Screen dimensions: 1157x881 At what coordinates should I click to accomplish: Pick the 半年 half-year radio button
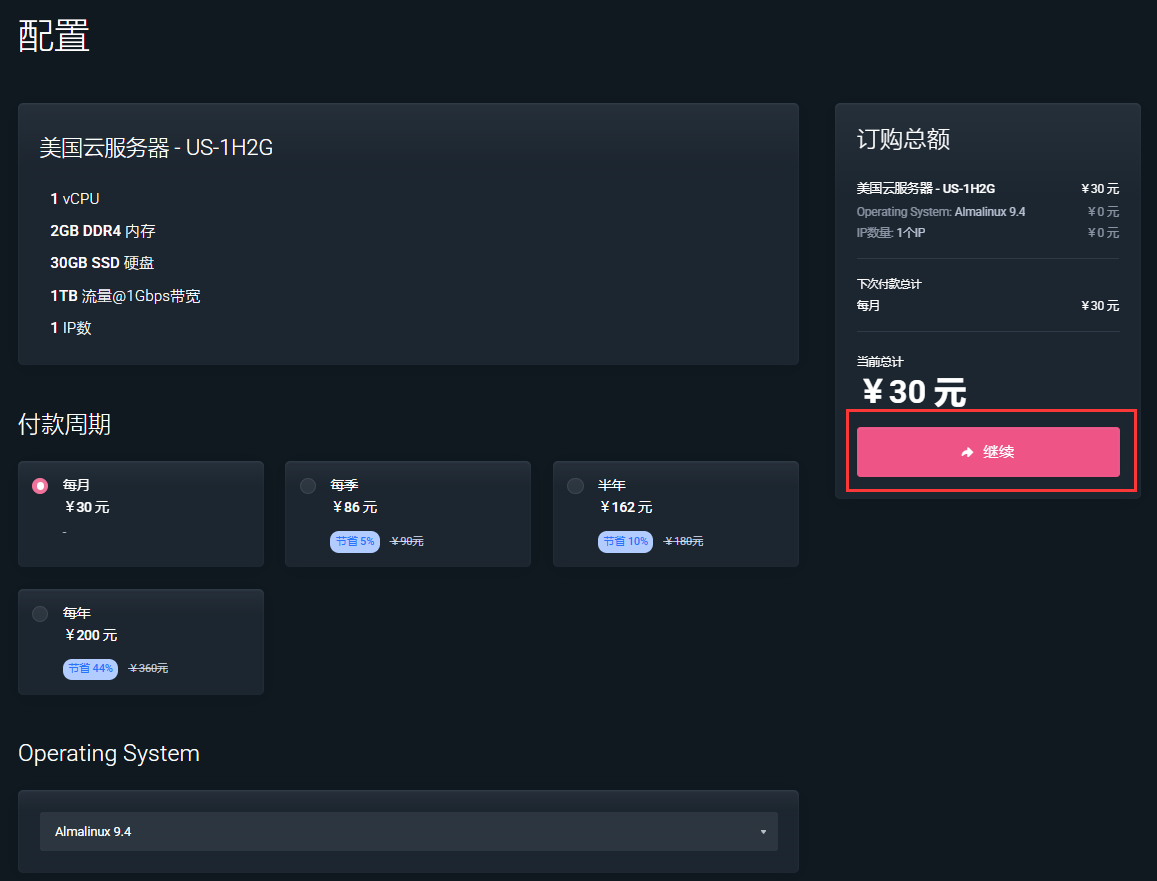pos(575,486)
